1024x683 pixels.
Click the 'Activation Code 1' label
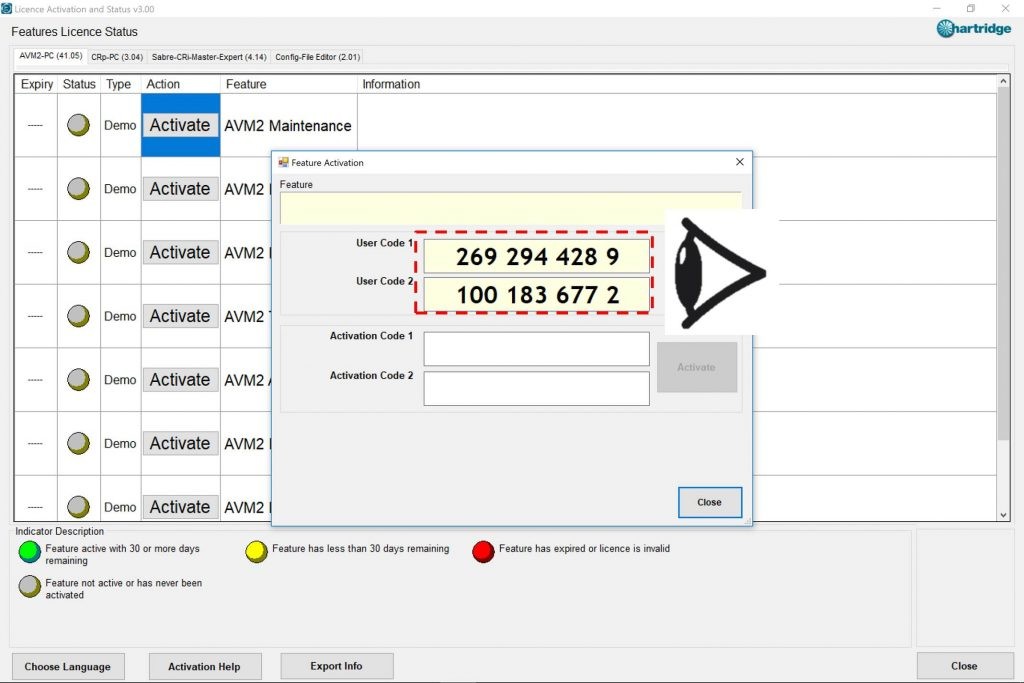(372, 336)
